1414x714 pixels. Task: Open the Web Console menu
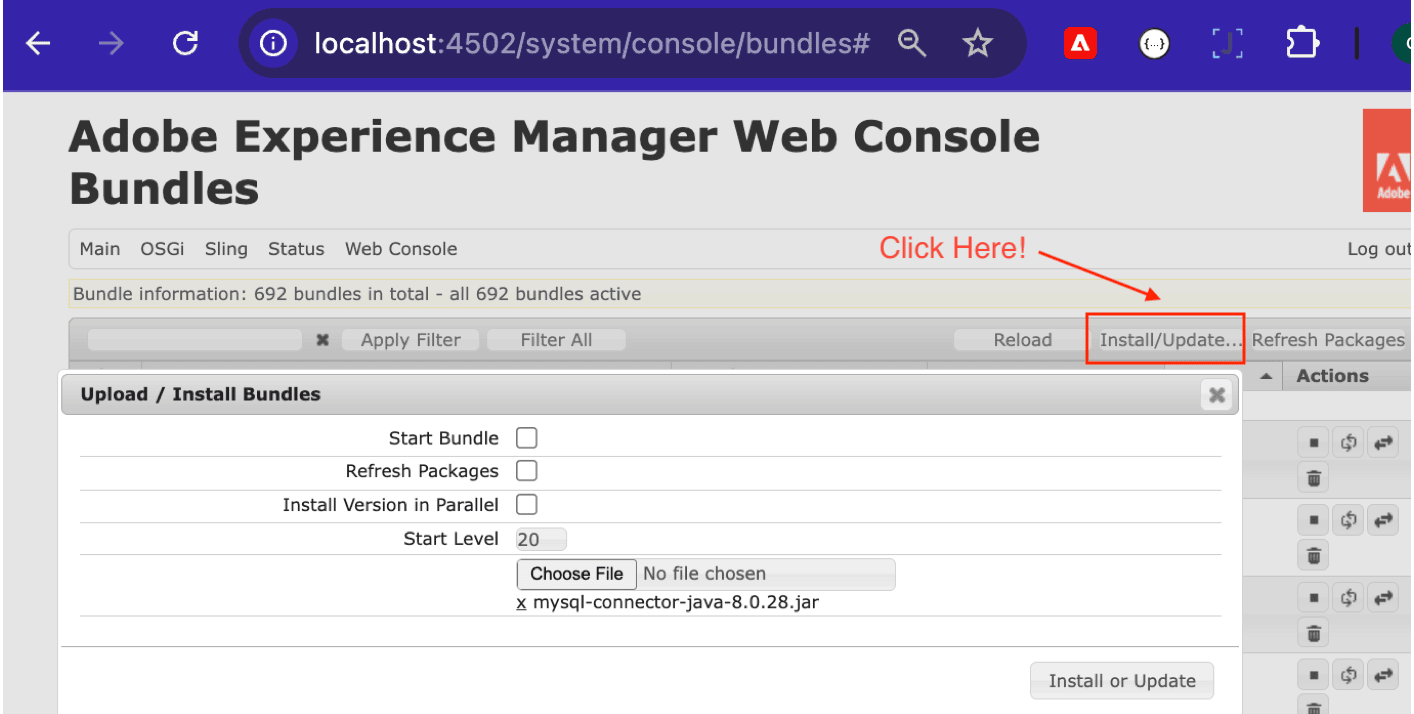click(401, 249)
